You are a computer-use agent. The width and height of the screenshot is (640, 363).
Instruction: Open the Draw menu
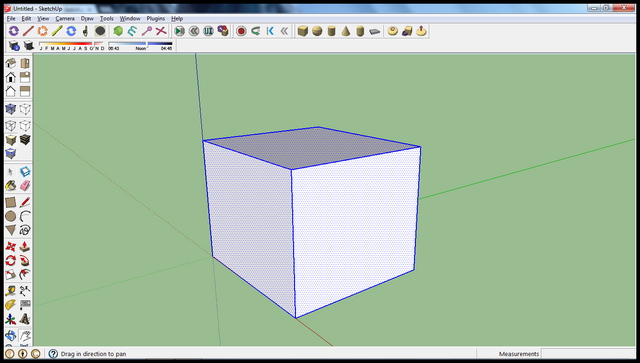pos(87,18)
